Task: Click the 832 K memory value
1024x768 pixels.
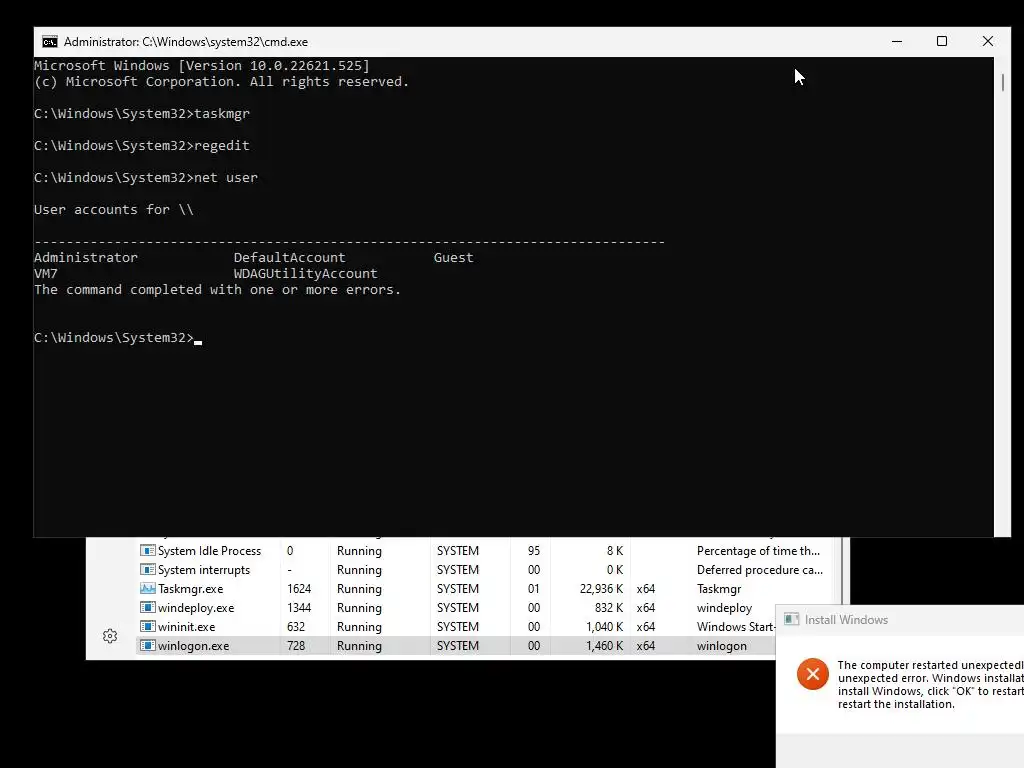Action: (609, 607)
